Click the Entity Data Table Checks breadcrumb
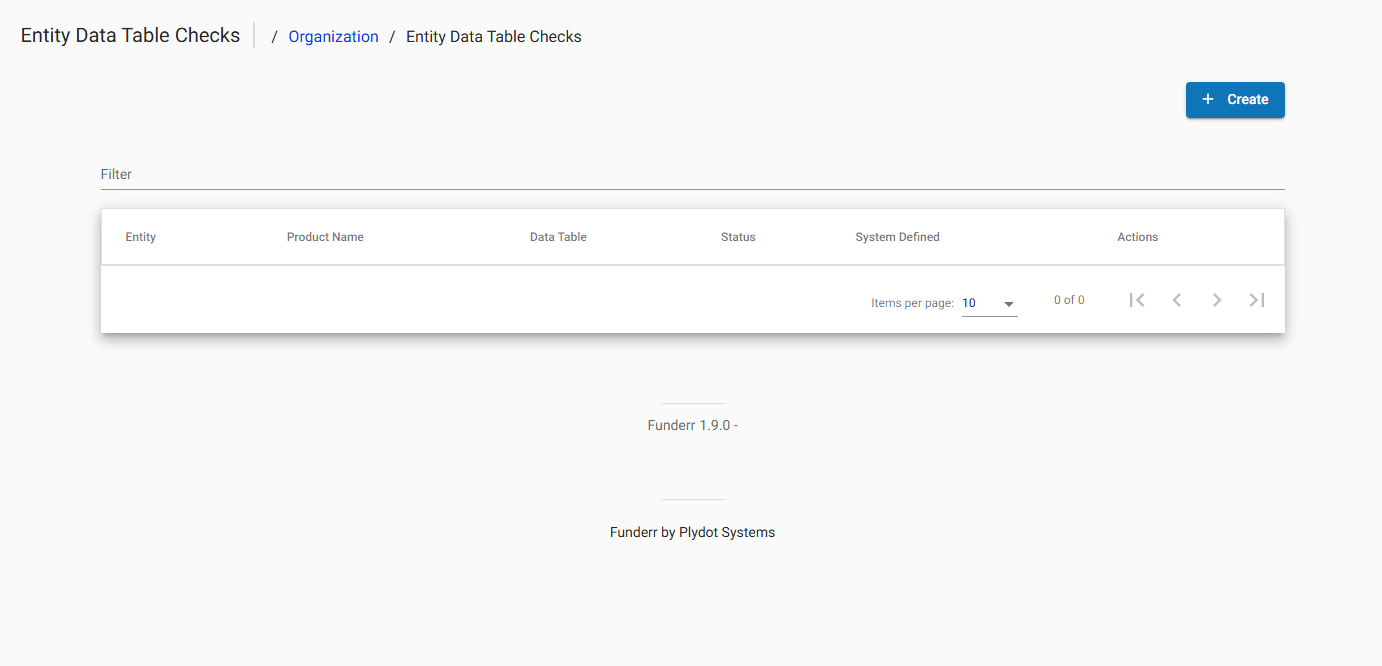Screen dimensions: 1382x666 493,36
